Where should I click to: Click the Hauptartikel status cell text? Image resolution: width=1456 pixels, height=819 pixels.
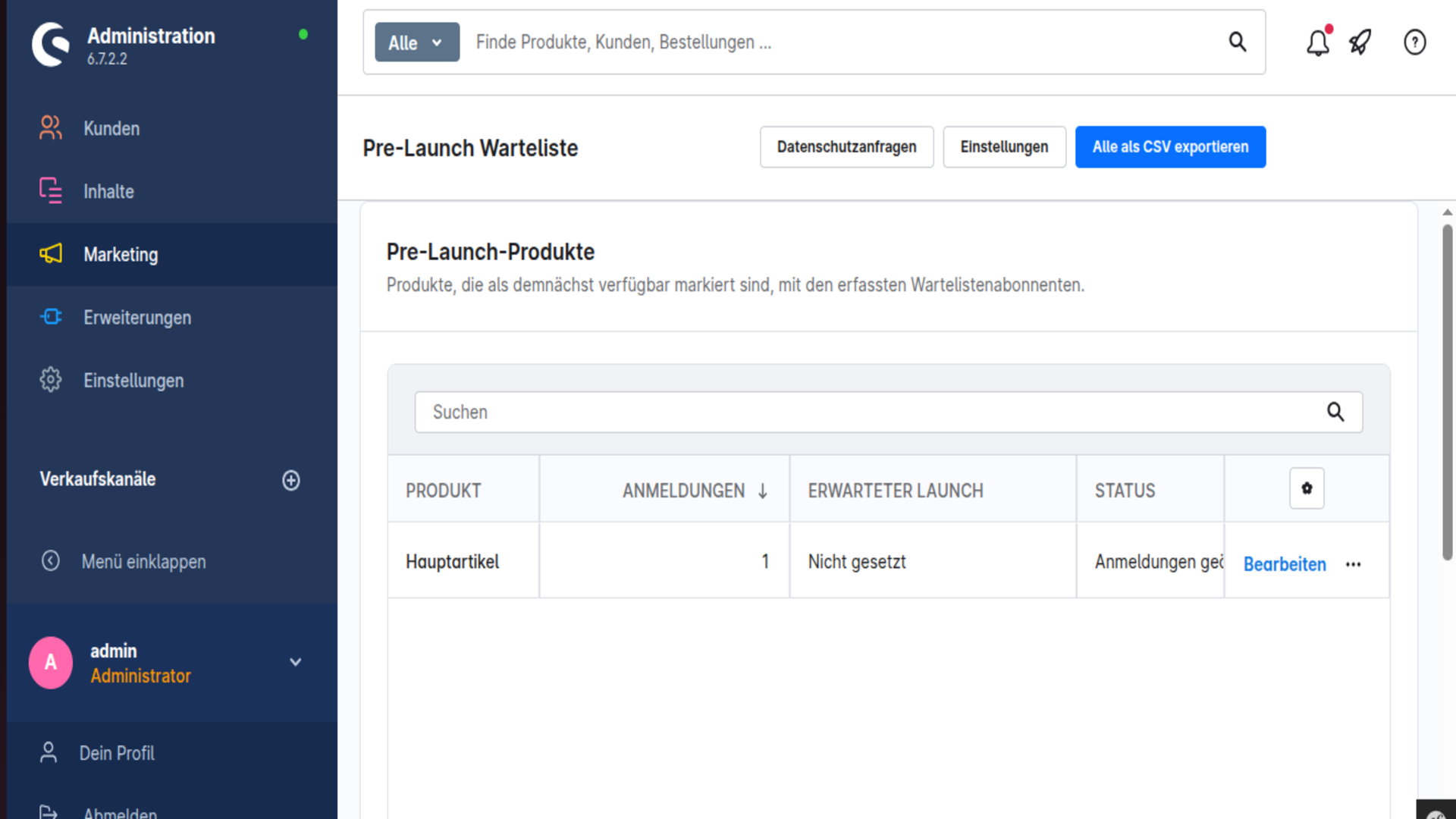[1159, 561]
